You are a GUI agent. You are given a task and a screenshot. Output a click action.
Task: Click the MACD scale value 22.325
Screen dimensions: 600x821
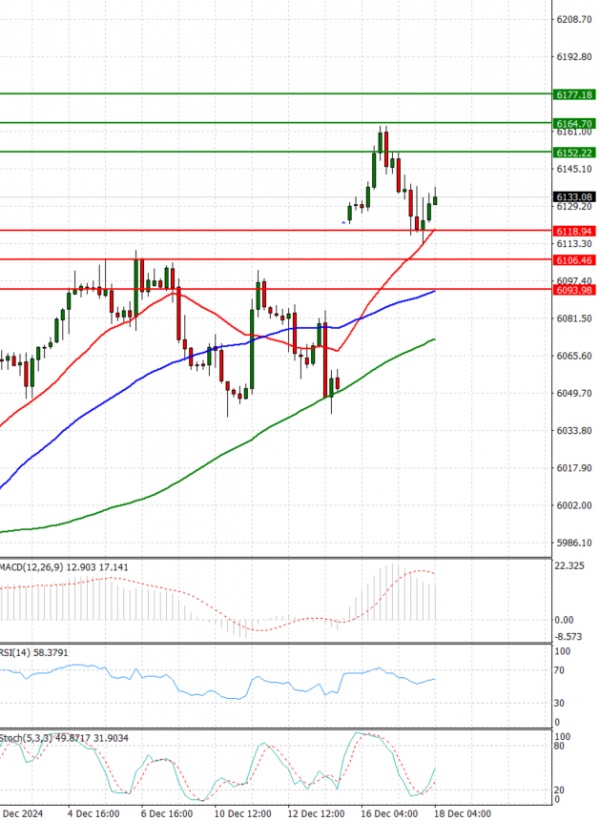(570, 567)
